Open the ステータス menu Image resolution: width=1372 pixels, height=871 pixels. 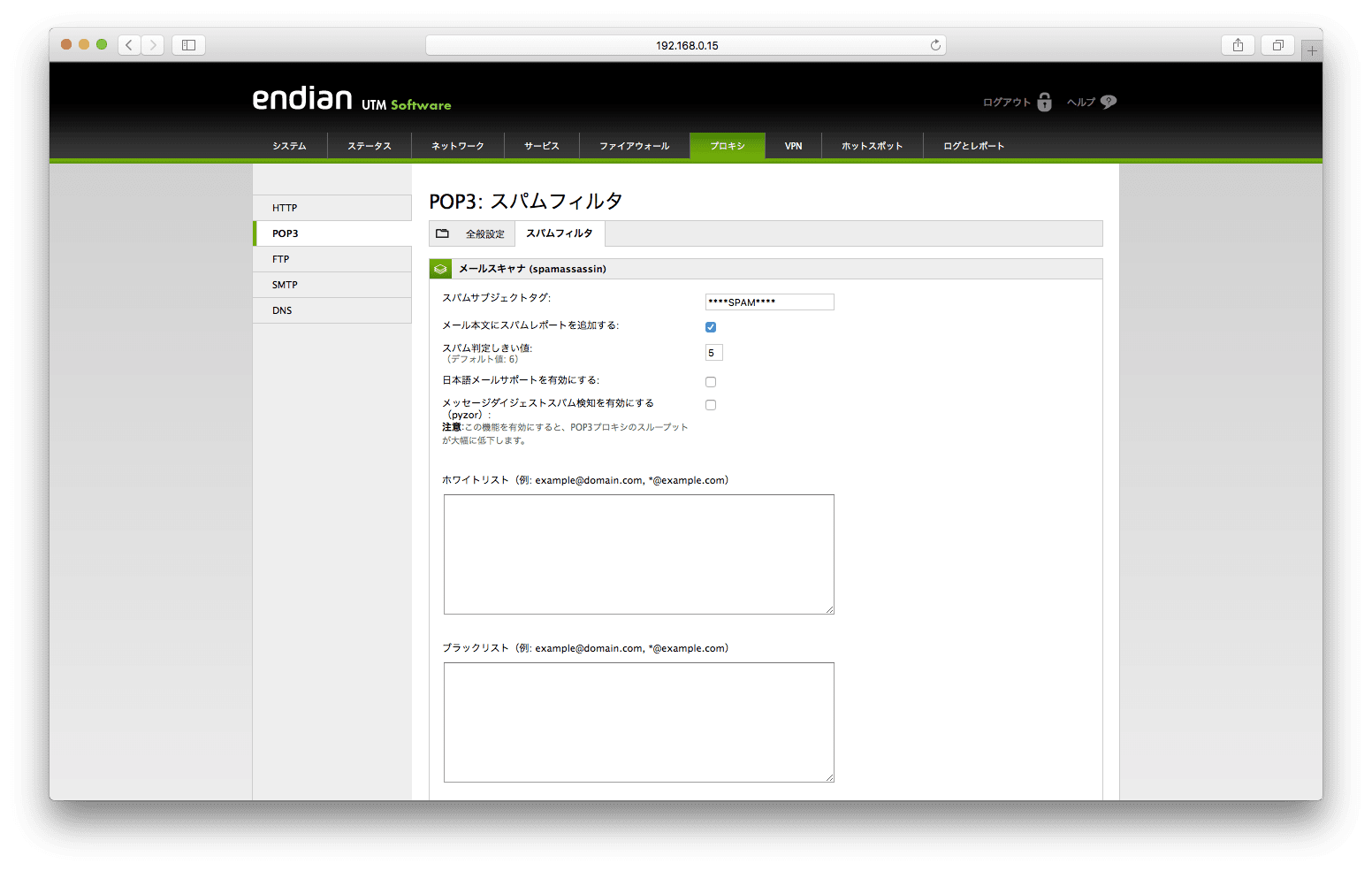[x=370, y=146]
